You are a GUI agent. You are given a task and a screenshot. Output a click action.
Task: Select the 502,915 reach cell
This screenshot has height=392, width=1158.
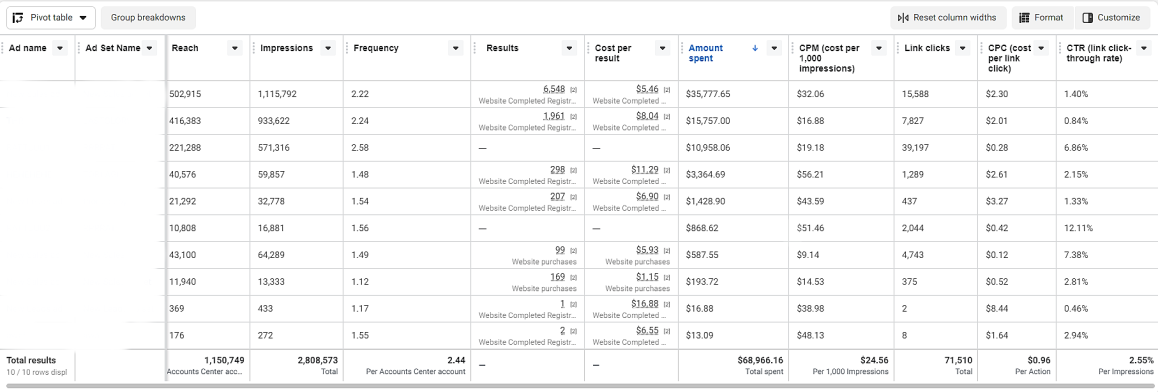208,94
